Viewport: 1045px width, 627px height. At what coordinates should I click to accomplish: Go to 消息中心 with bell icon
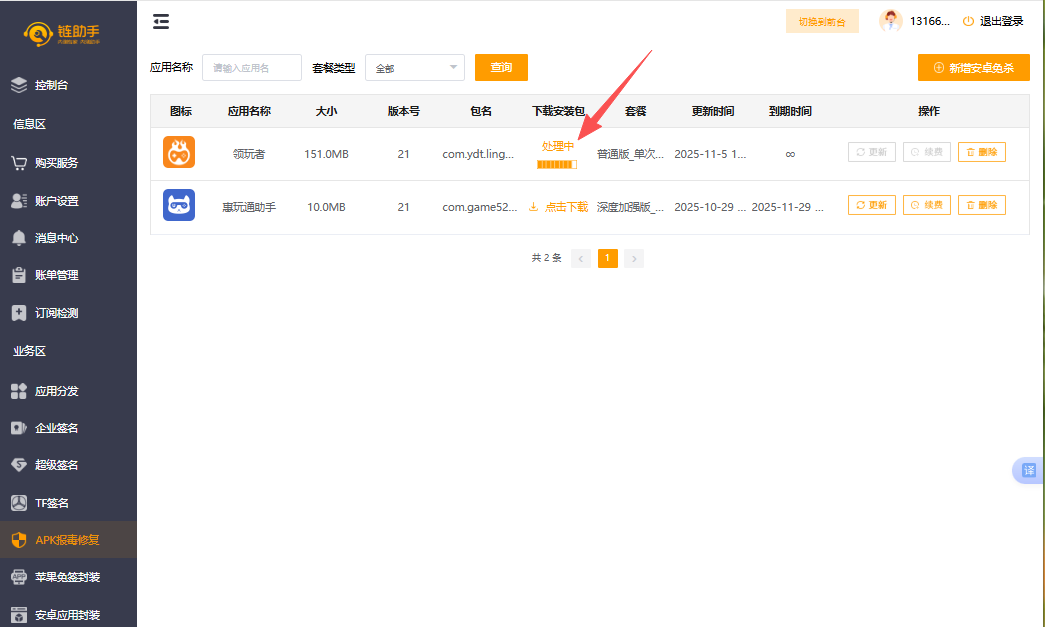pos(56,238)
